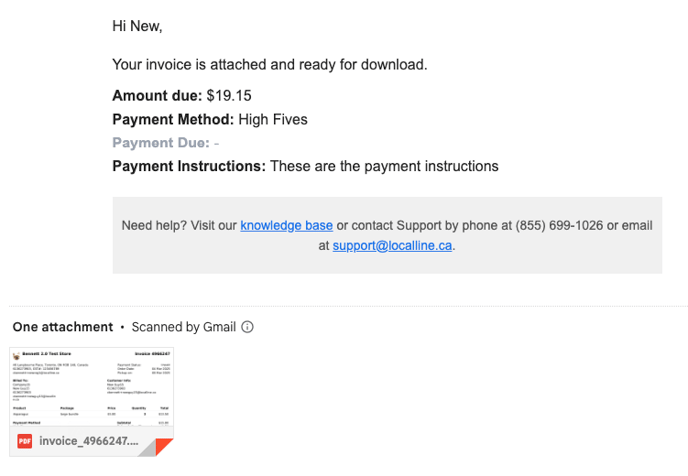Open the invoice_4966247 attachment filename
Viewport: 688px width, 476px height.
coord(89,441)
